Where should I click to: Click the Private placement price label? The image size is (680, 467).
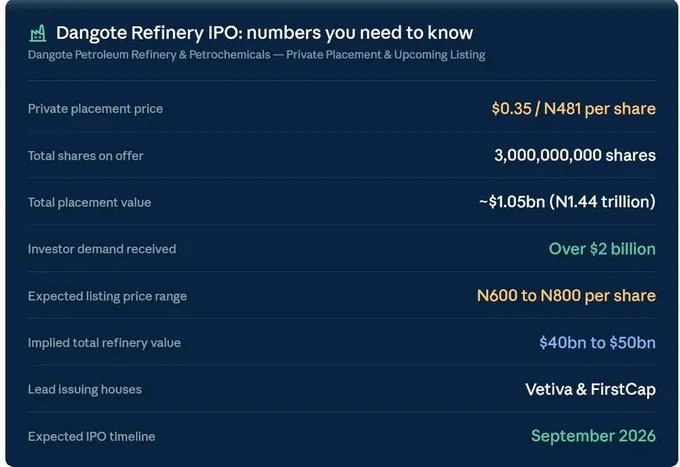[x=95, y=109]
